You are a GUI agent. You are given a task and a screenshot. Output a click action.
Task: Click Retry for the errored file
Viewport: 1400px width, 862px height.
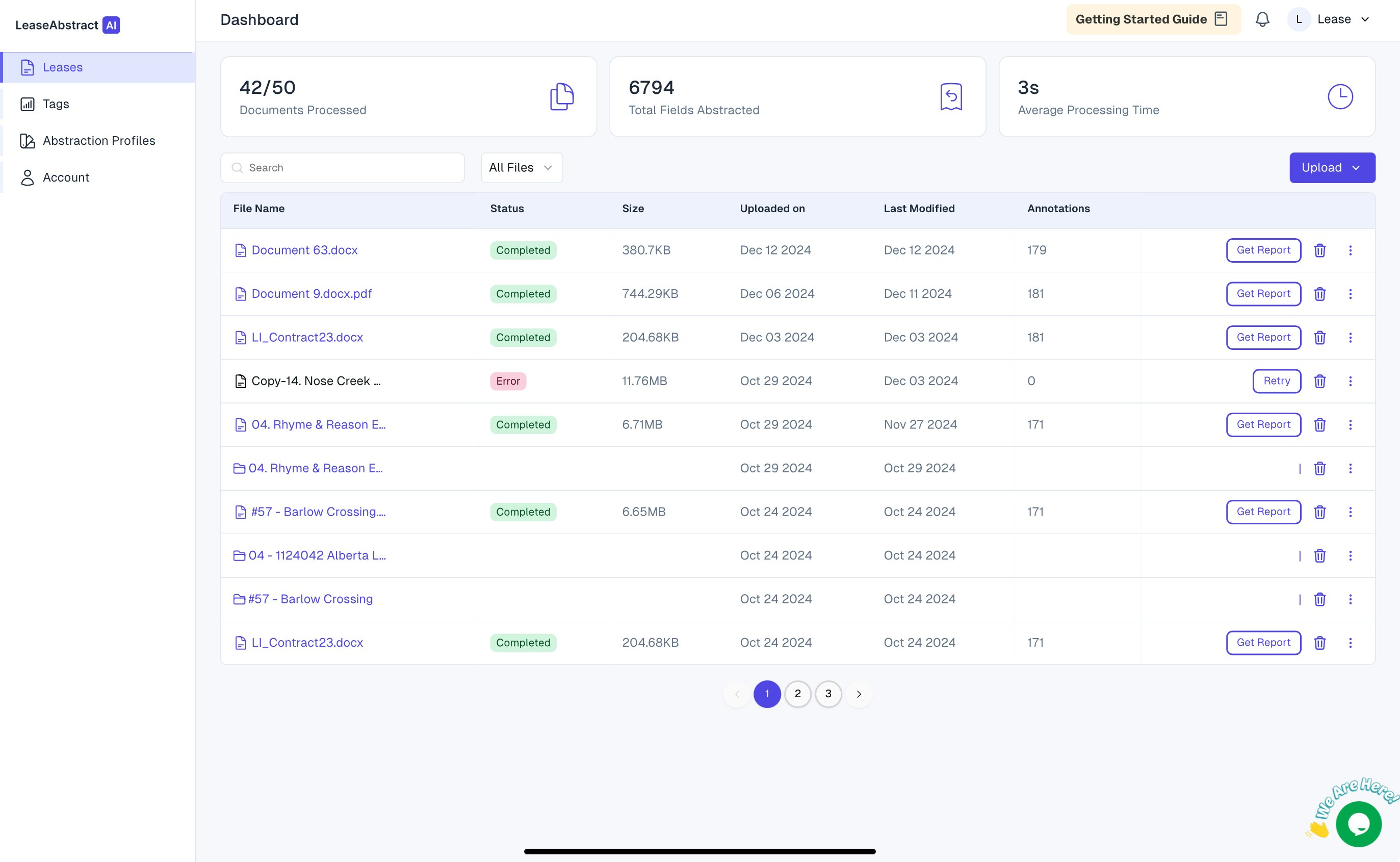tap(1276, 382)
